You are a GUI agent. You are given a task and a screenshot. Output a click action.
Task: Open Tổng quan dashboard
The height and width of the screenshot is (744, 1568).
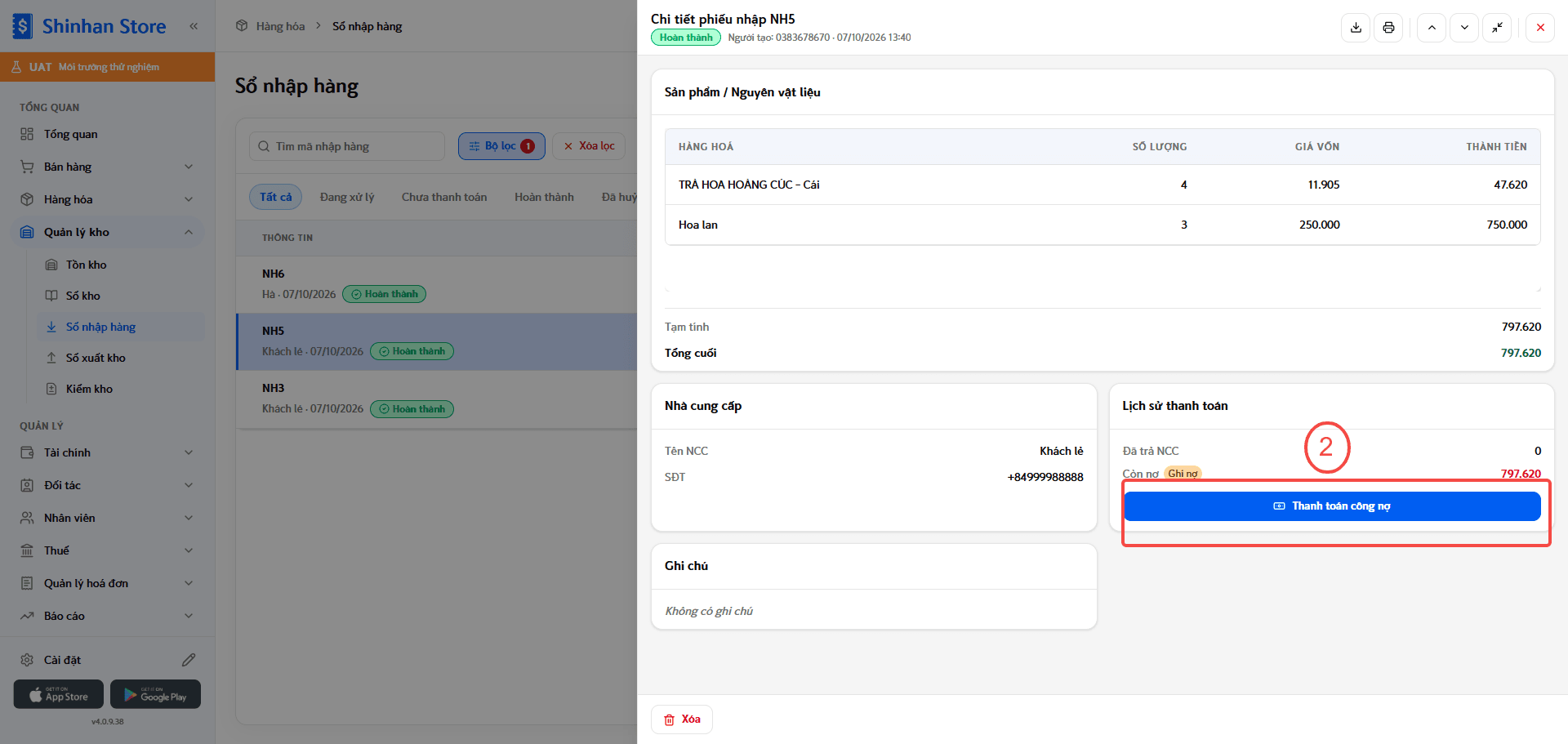pos(107,134)
